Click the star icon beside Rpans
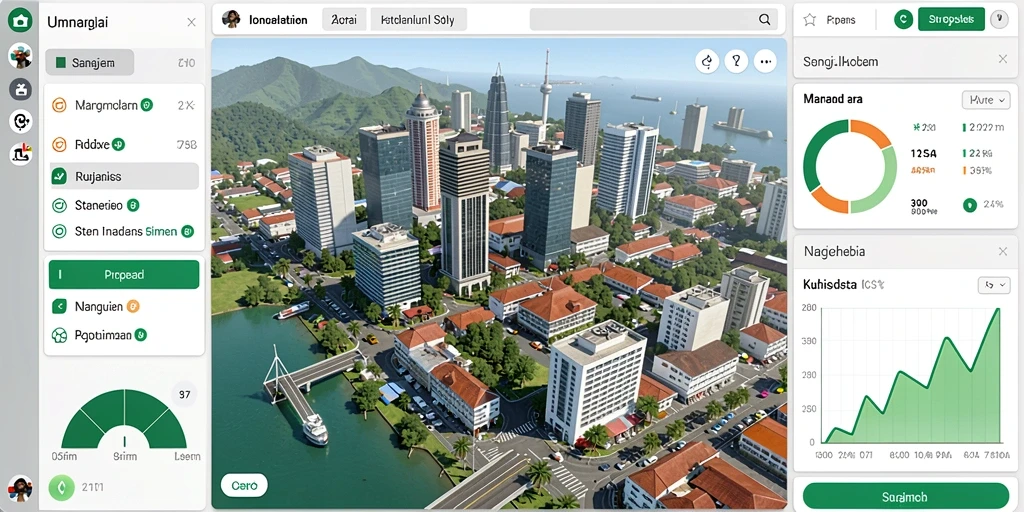This screenshot has width=1024, height=512. (810, 20)
